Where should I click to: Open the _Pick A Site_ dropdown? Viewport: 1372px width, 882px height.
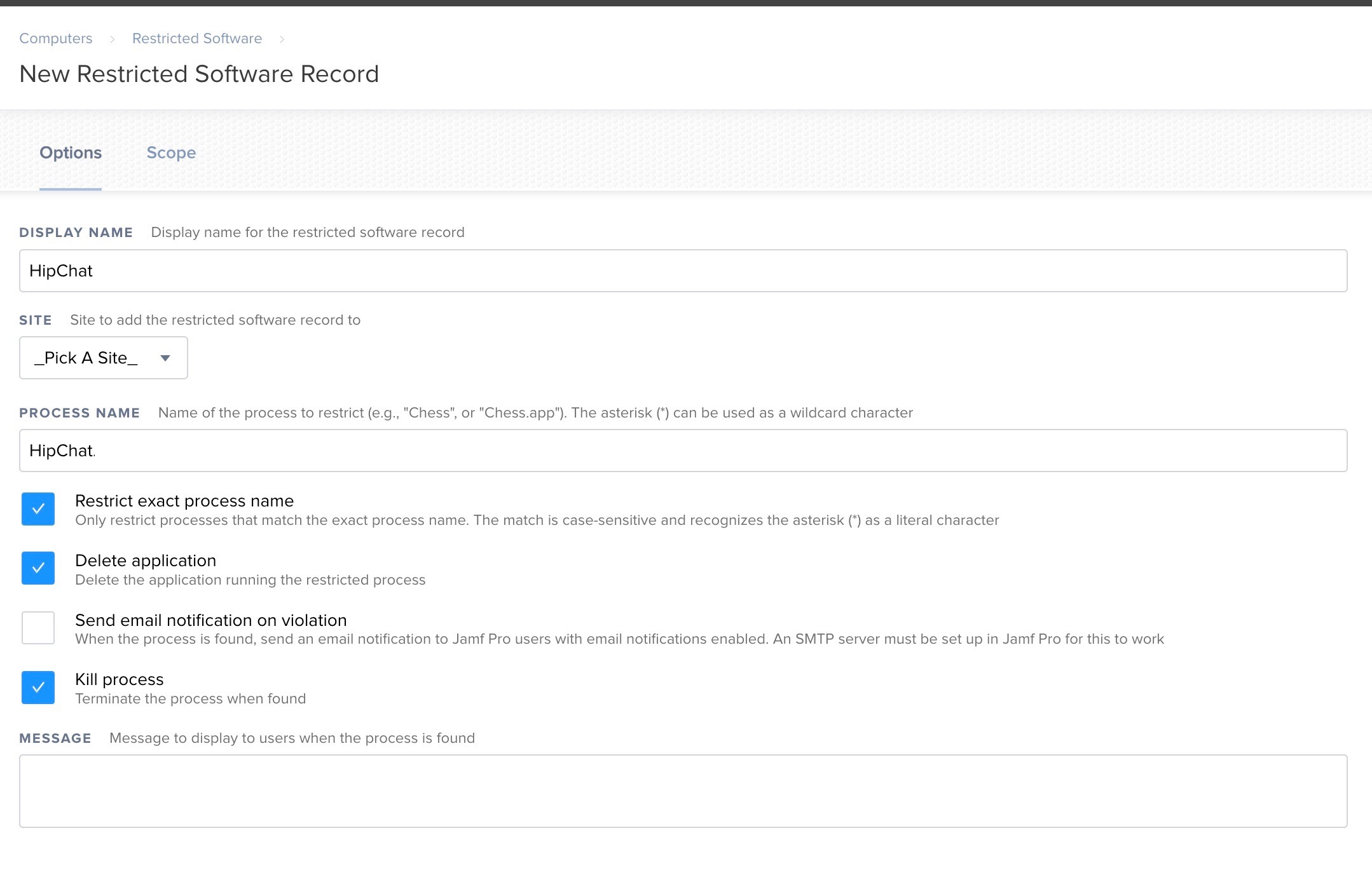[104, 358]
